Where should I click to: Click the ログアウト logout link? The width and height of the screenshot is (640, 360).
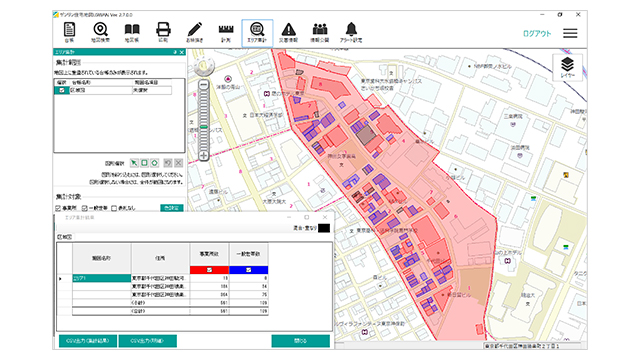pos(537,33)
